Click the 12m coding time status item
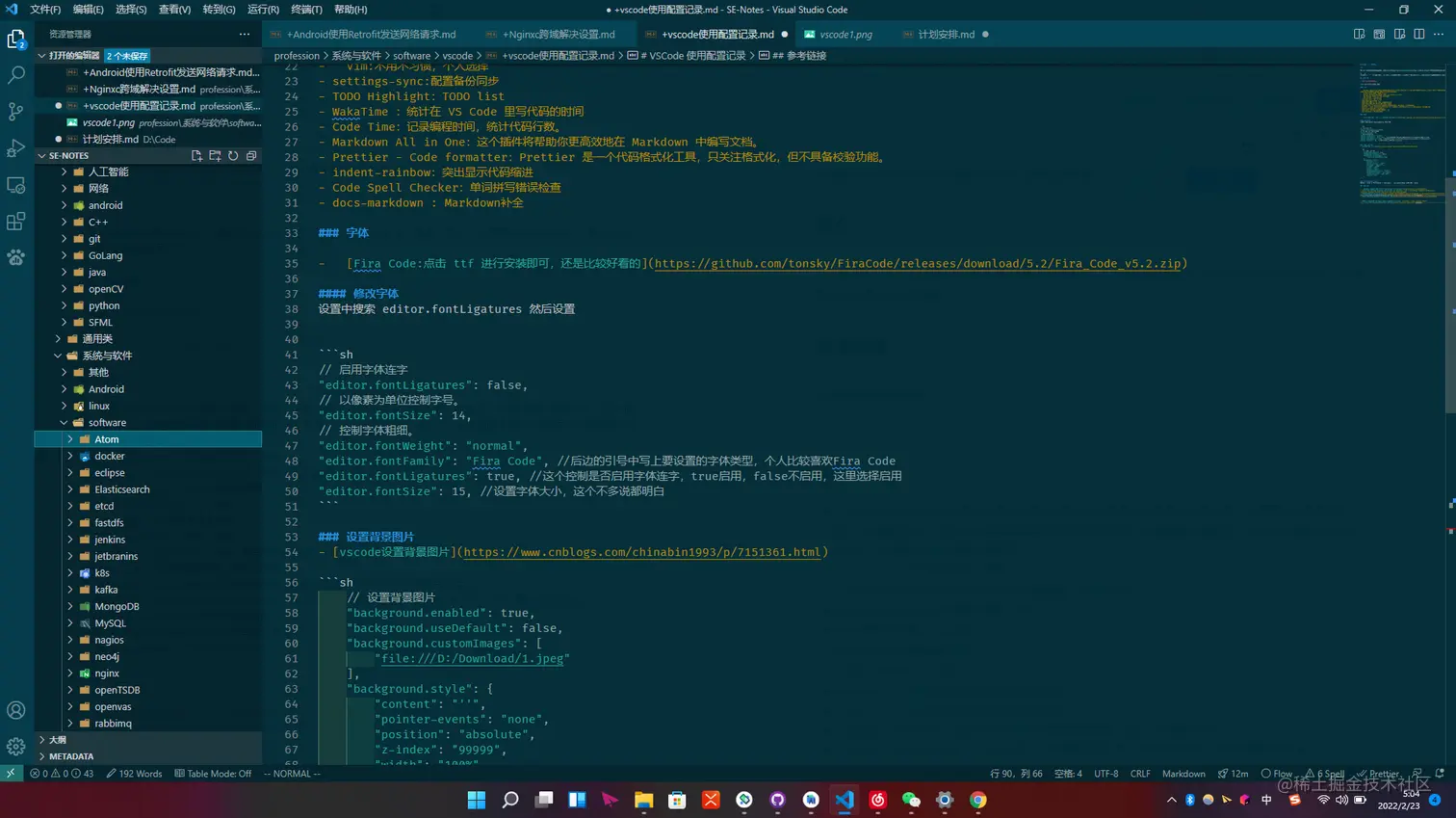This screenshot has width=1456, height=818. (1233, 774)
